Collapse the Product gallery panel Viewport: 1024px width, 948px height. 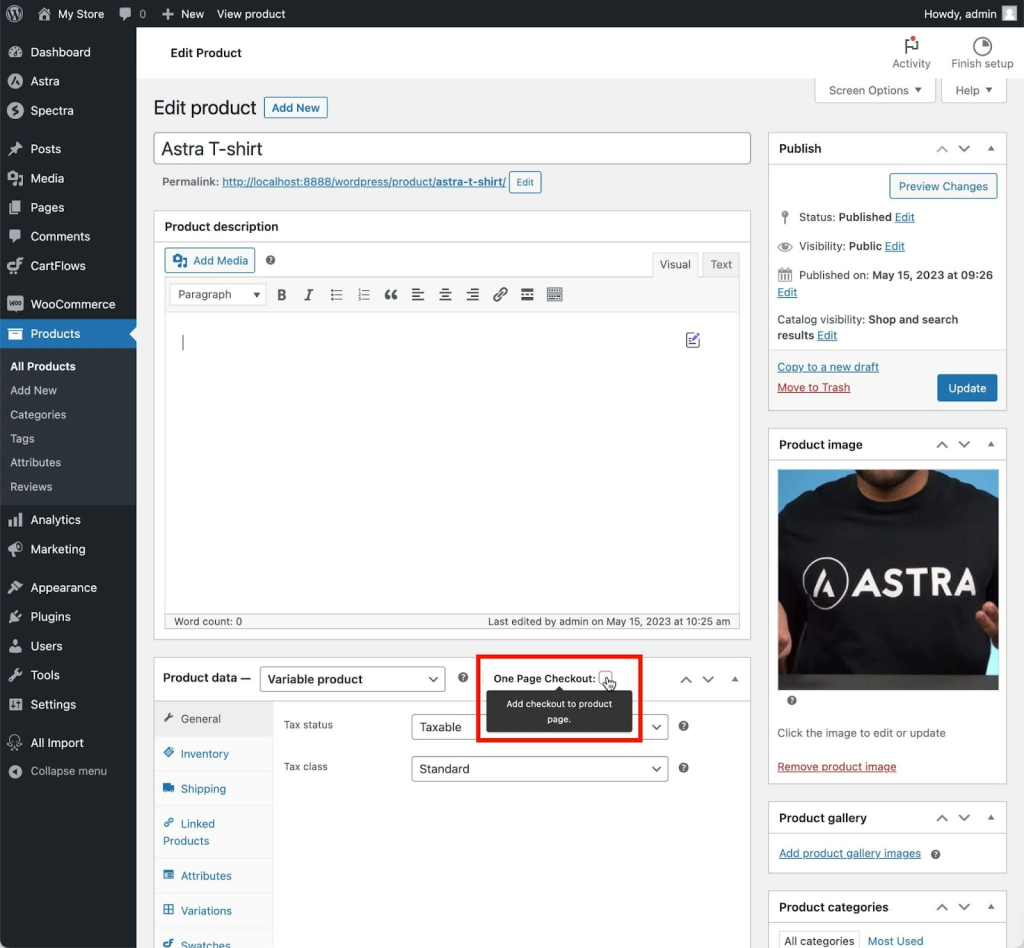[x=991, y=818]
